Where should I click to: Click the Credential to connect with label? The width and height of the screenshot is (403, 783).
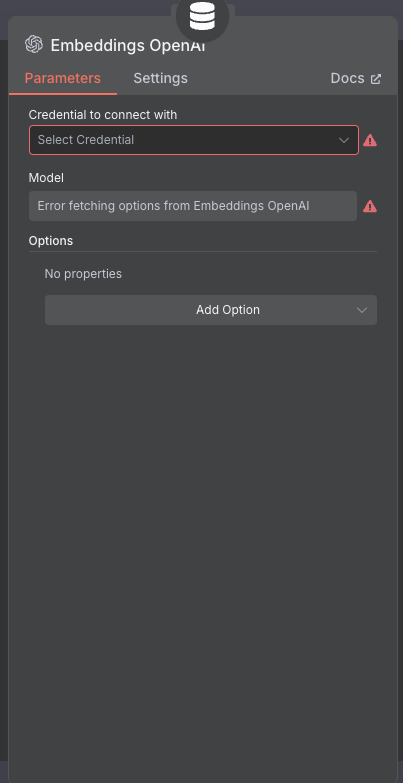pos(103,115)
